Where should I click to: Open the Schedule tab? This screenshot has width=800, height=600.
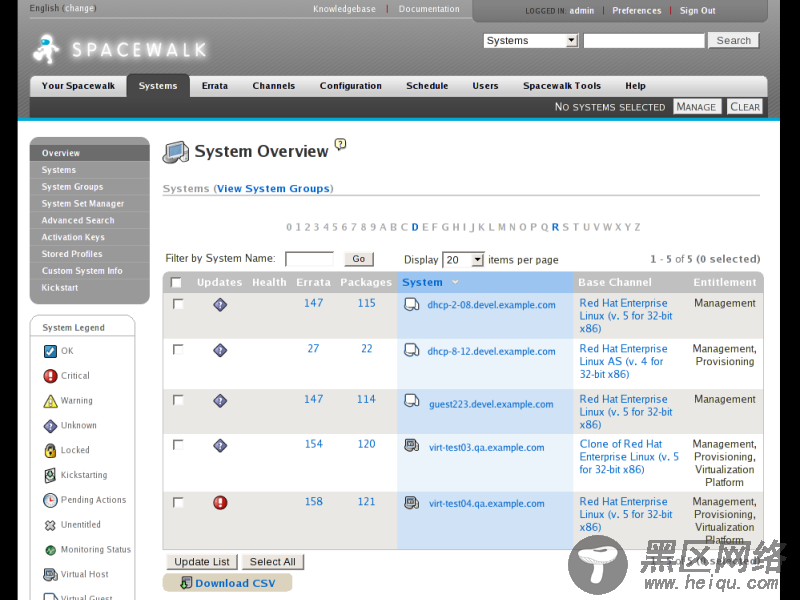(427, 86)
